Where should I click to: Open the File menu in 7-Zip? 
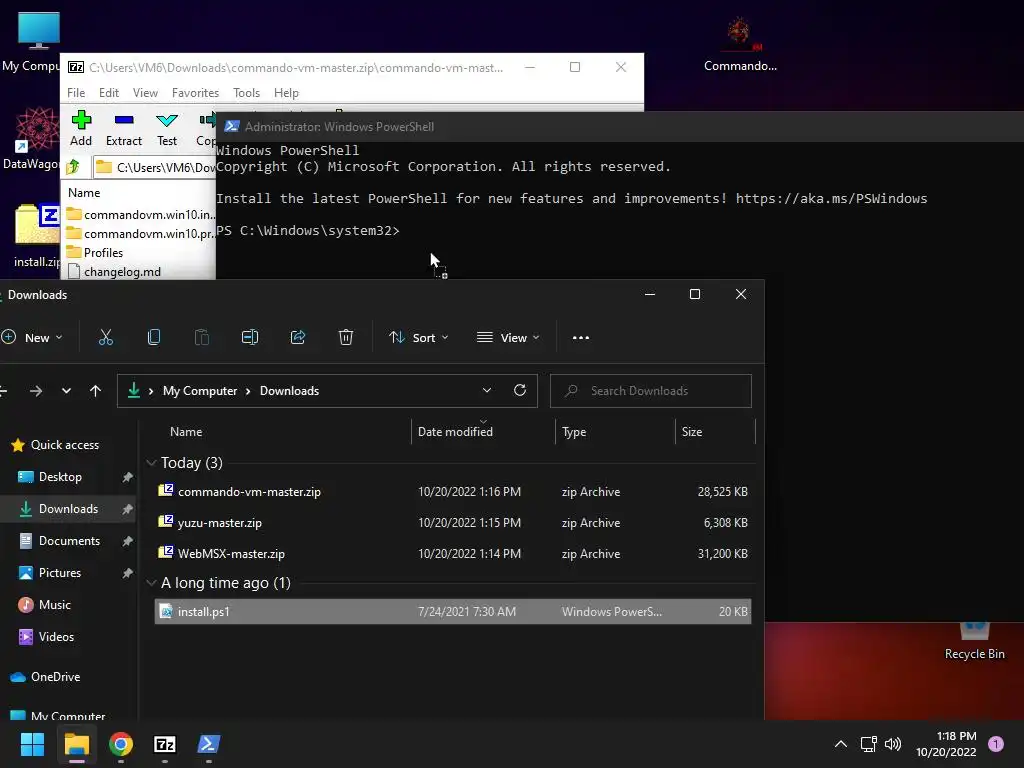76,93
